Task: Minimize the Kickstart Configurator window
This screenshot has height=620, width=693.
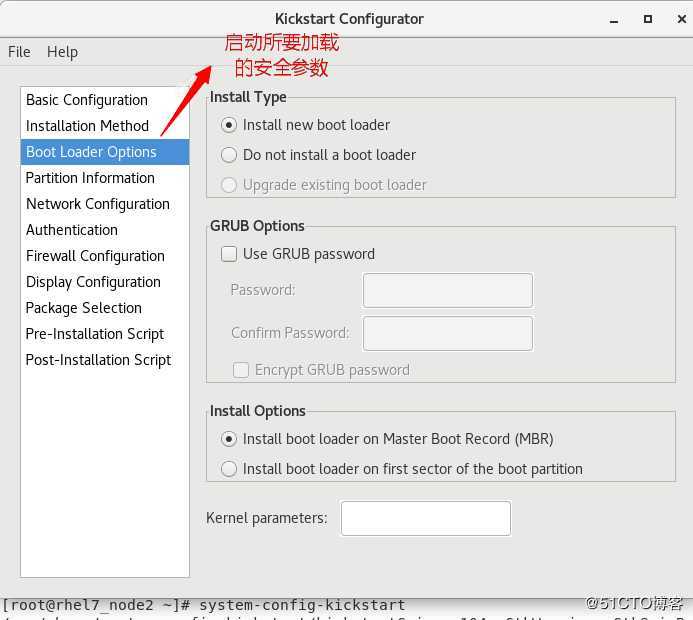Action: point(614,20)
